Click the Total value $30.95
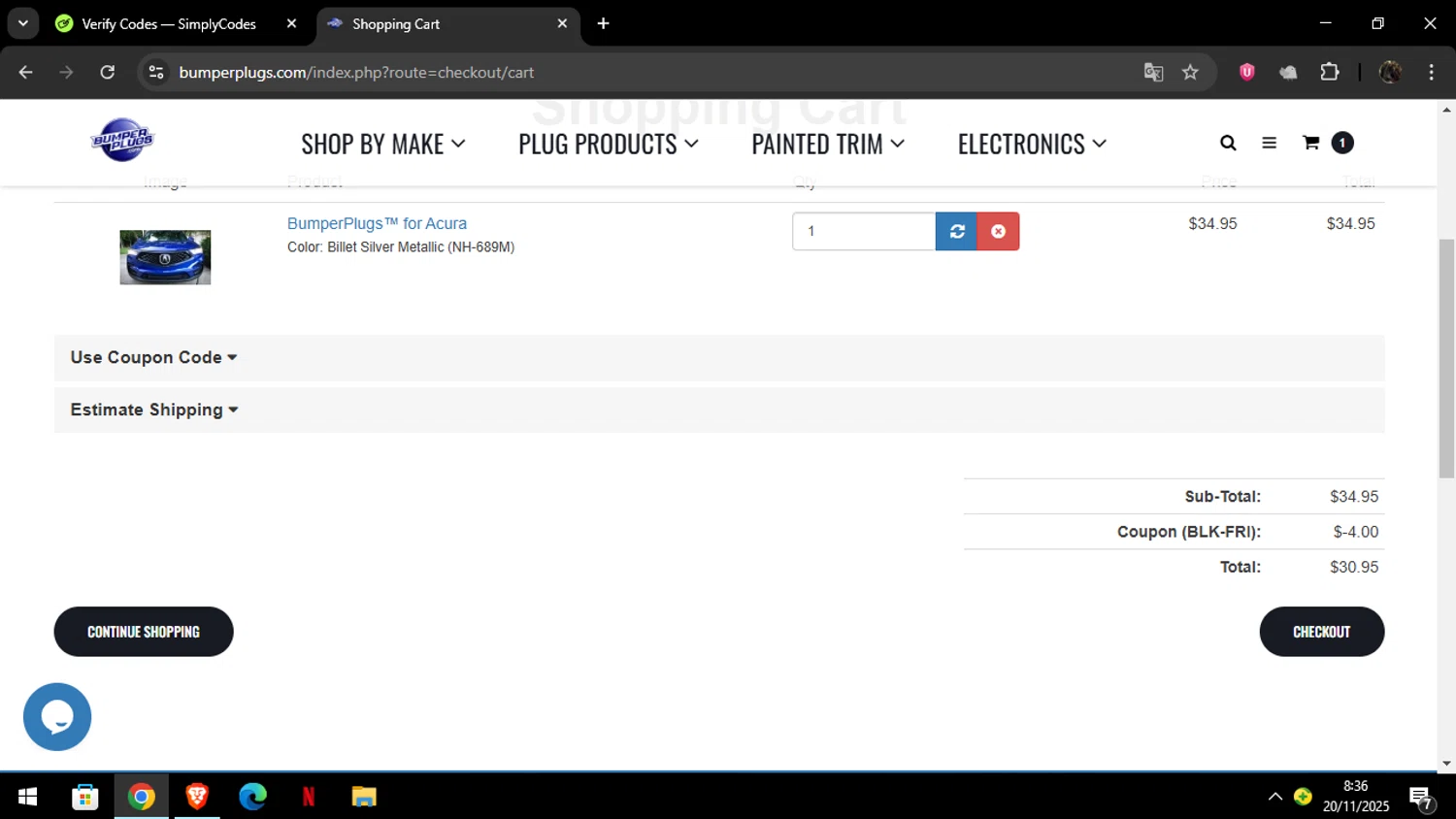This screenshot has height=819, width=1456. 1354,567
